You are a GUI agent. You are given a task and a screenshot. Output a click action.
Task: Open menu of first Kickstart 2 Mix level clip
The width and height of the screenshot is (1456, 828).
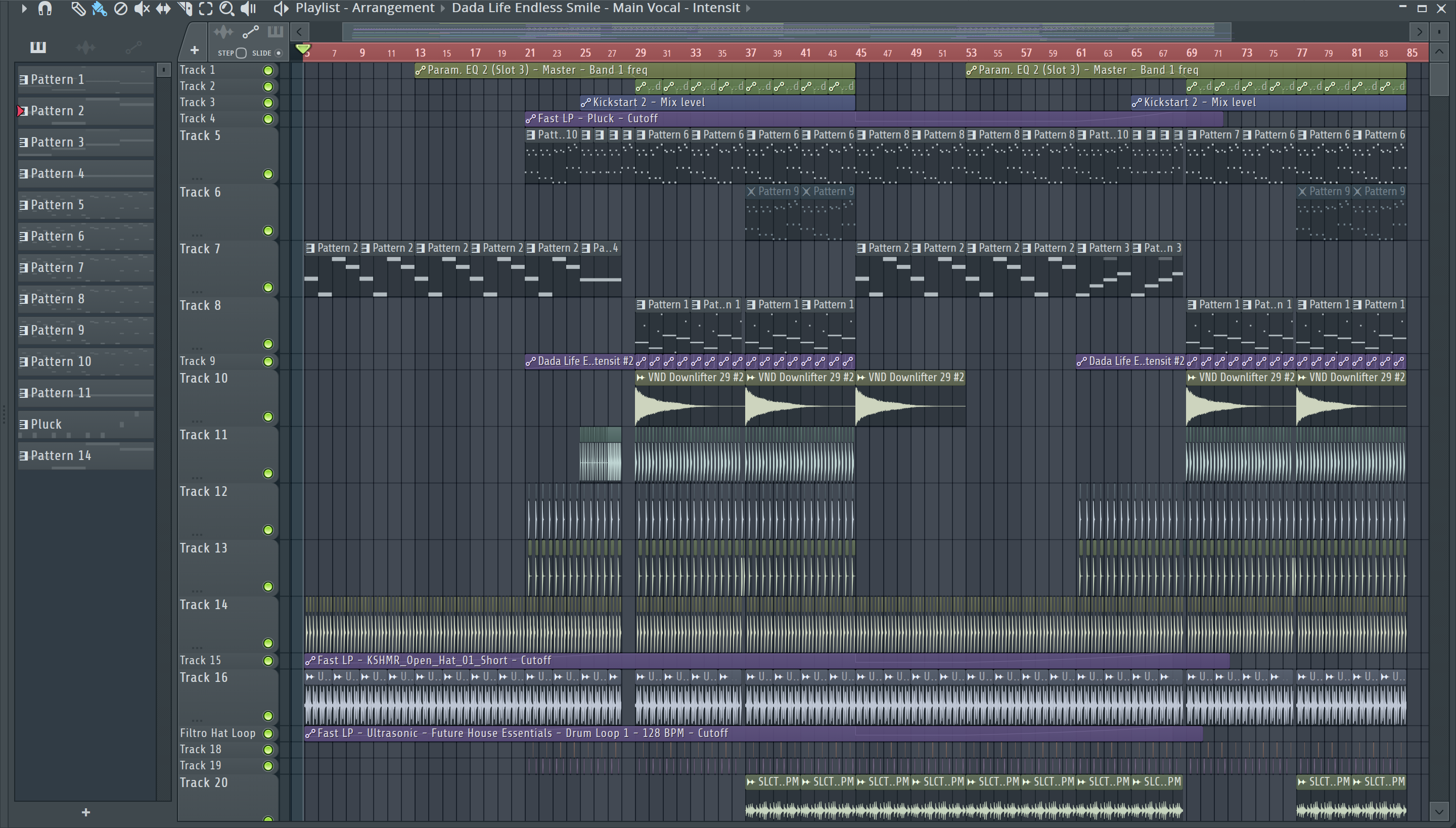click(x=585, y=103)
